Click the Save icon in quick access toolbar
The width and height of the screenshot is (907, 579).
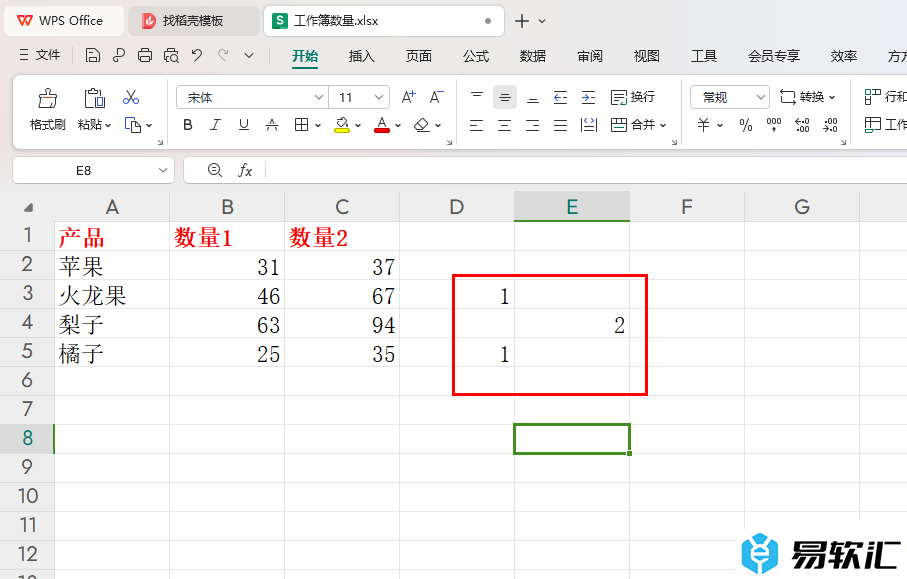(x=93, y=56)
